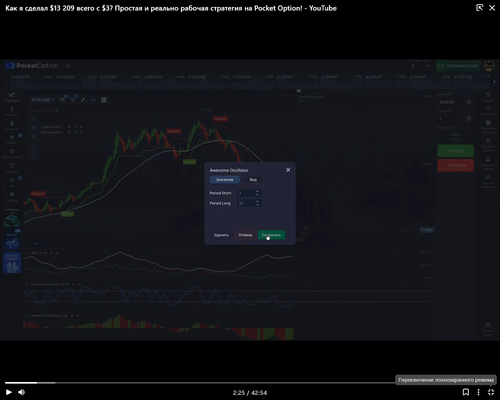The width and height of the screenshot is (500, 400).
Task: Open Сделки history in the right sidebar
Action: coord(488,97)
